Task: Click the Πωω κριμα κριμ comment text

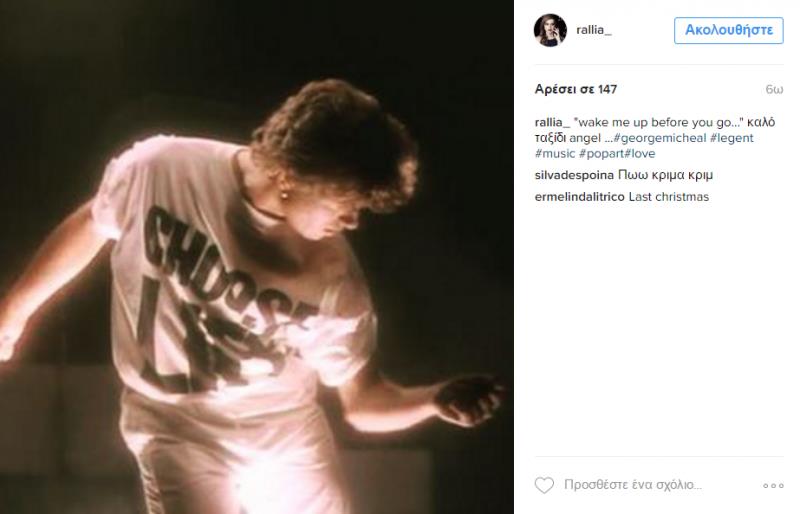Action: click(x=665, y=175)
